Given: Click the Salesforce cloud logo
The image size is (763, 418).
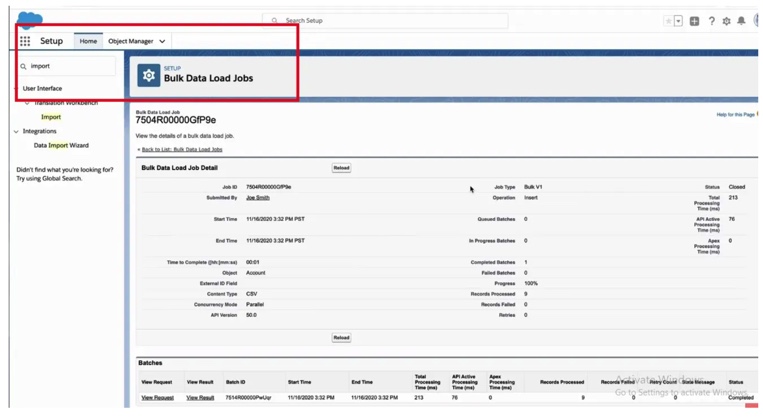Looking at the screenshot, I should [30, 19].
